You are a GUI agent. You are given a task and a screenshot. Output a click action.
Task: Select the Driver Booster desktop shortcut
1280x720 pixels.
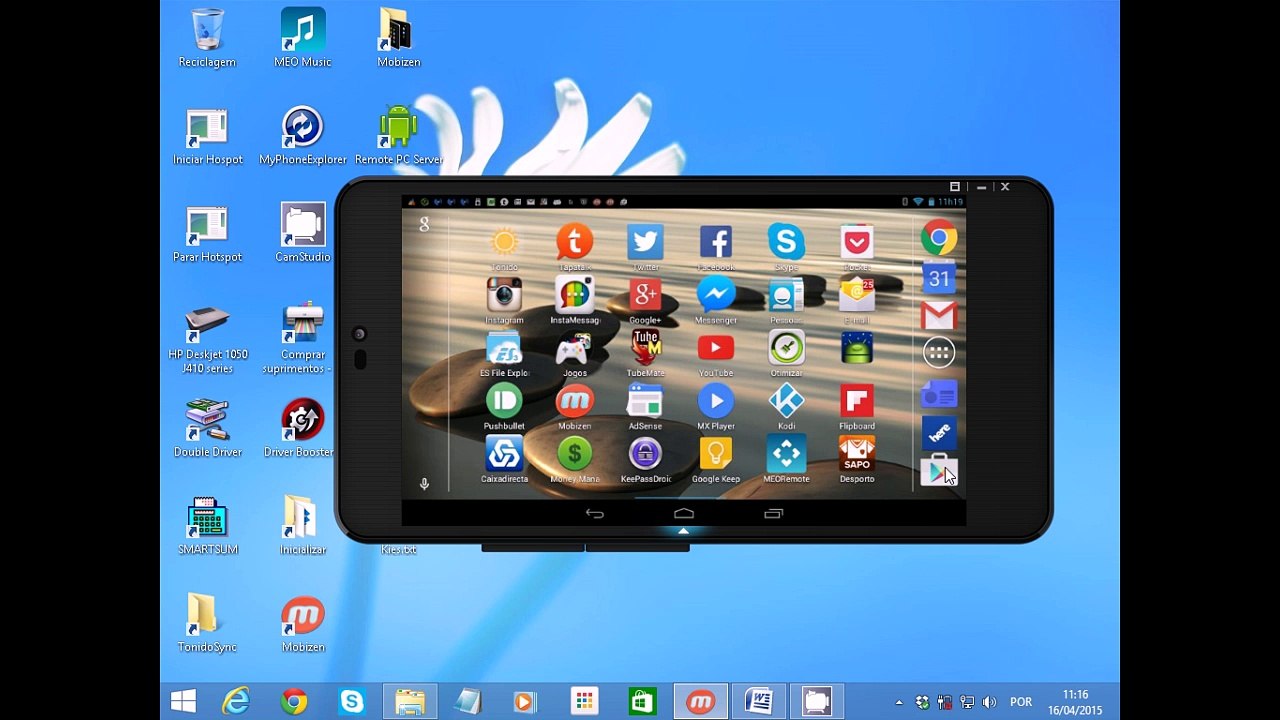pos(302,428)
